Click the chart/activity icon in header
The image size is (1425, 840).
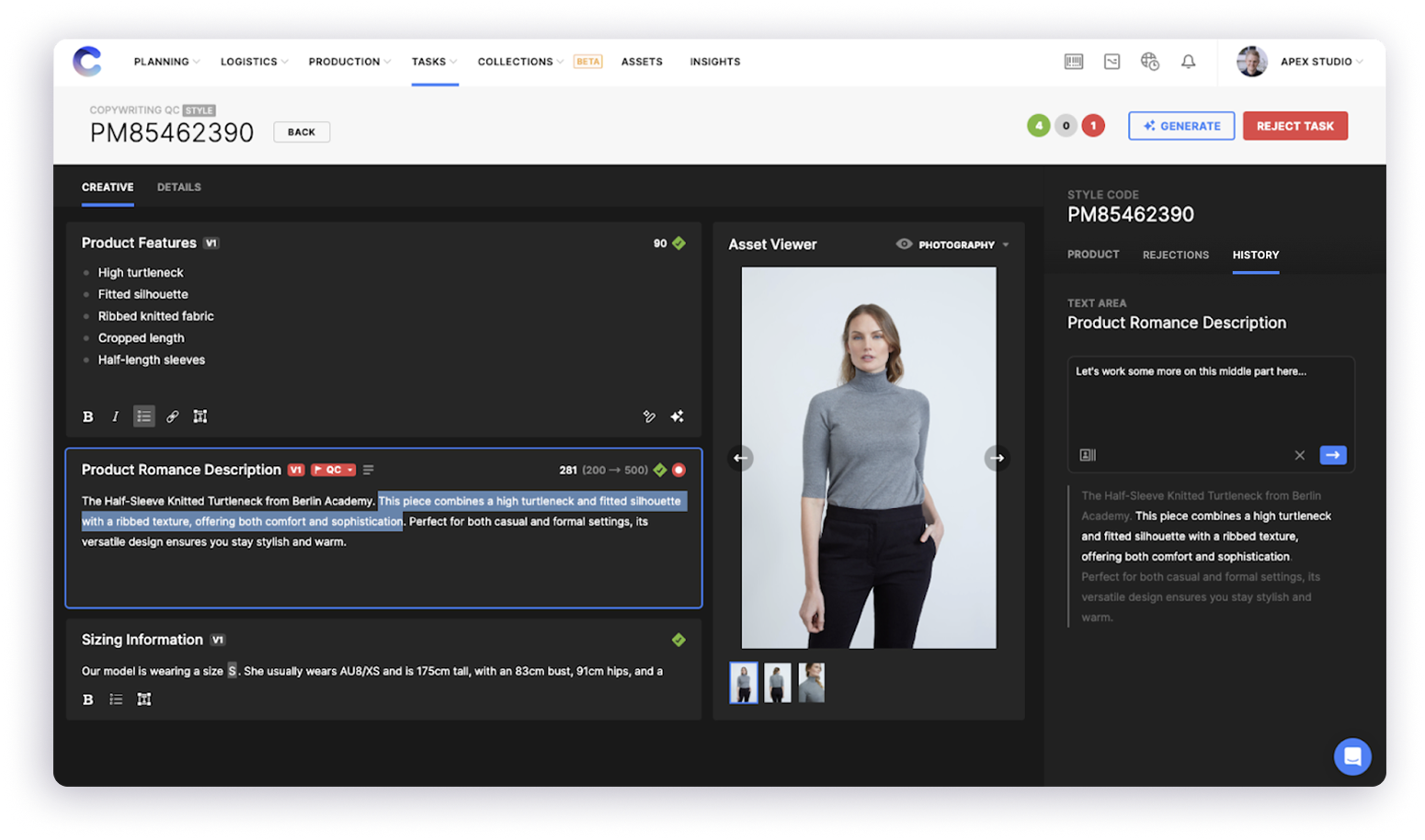(1112, 62)
